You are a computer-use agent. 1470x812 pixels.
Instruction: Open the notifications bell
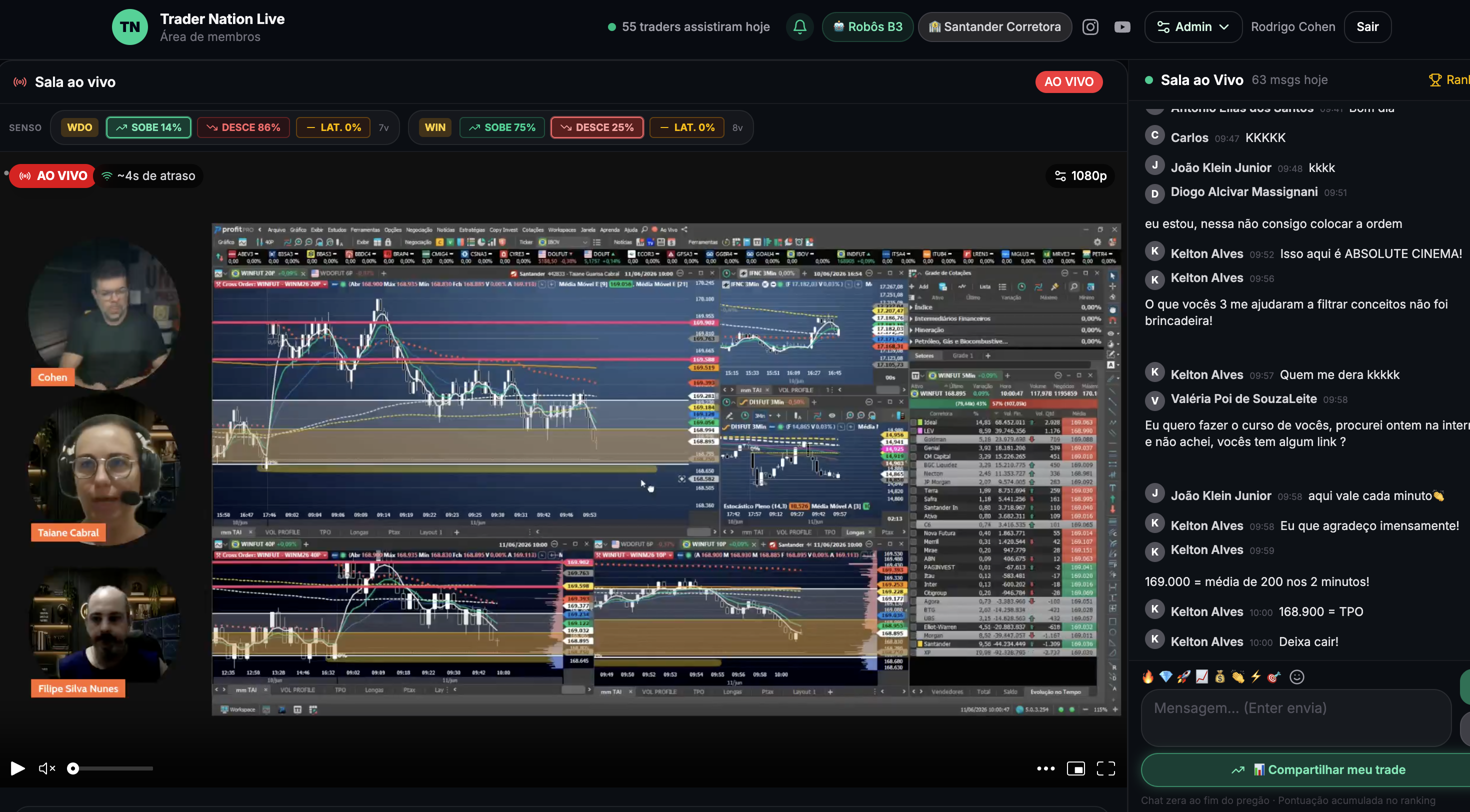tap(799, 27)
